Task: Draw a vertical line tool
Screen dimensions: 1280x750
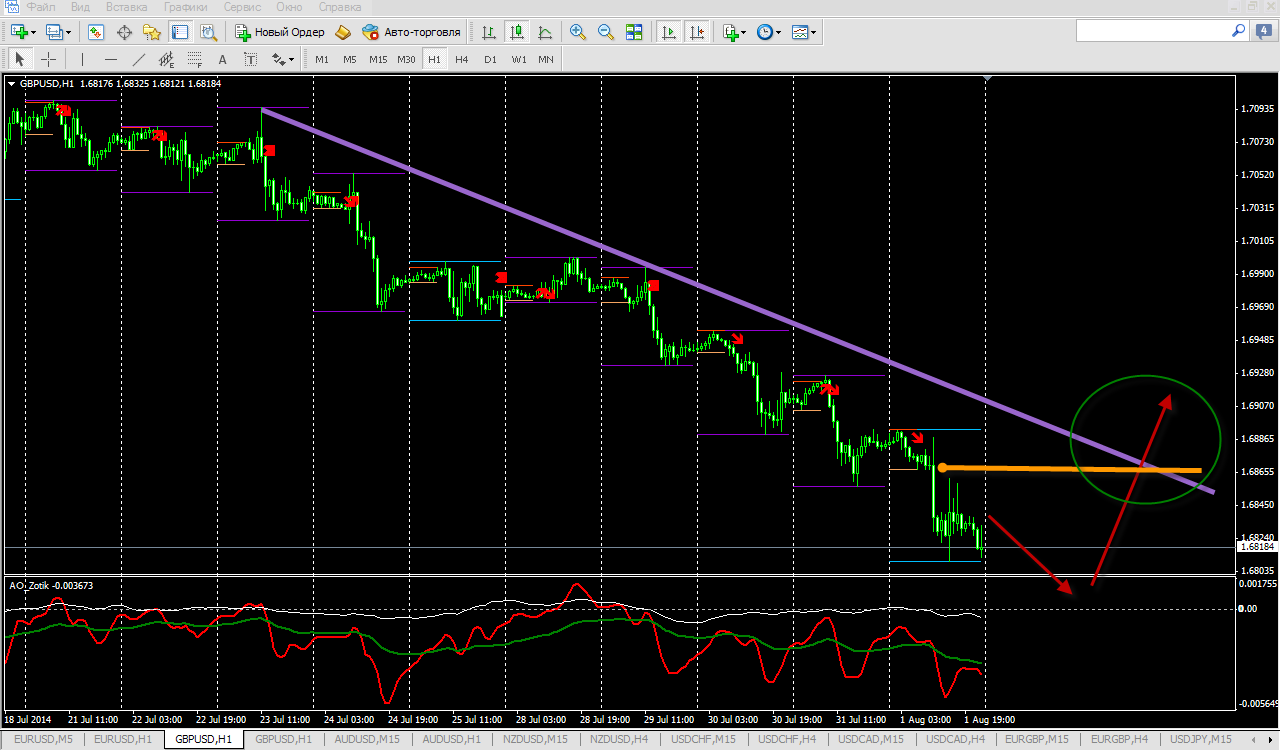Action: pyautogui.click(x=83, y=59)
